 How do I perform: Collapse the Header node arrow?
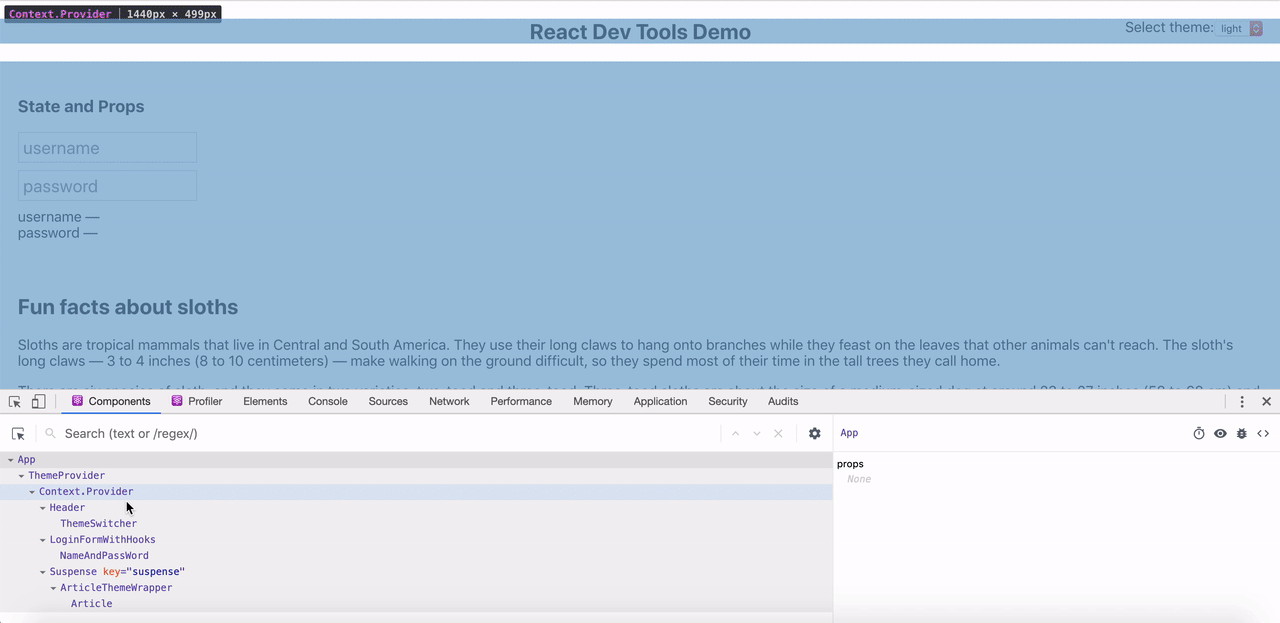[x=43, y=508]
